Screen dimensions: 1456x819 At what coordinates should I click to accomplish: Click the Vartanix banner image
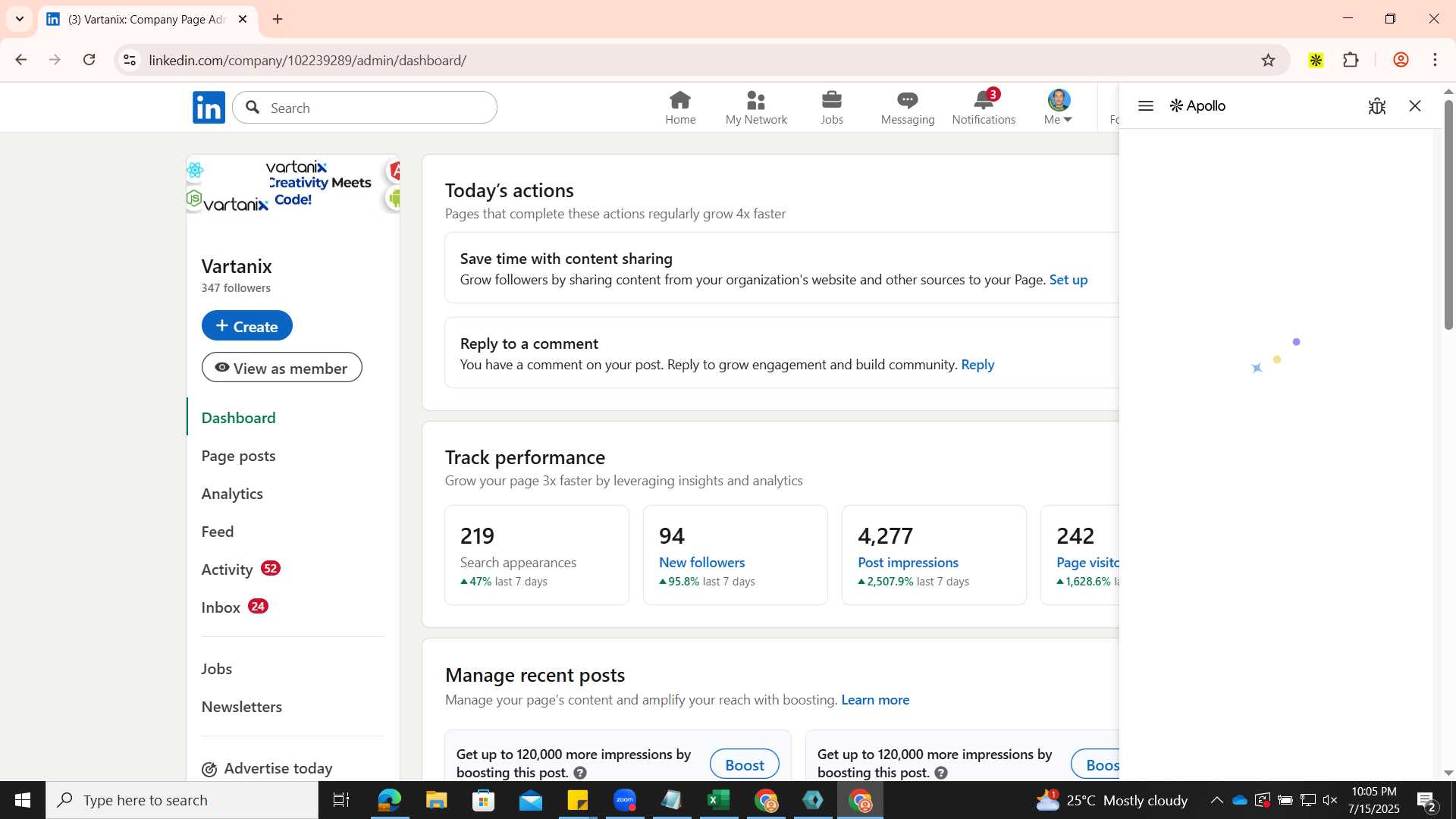(293, 185)
